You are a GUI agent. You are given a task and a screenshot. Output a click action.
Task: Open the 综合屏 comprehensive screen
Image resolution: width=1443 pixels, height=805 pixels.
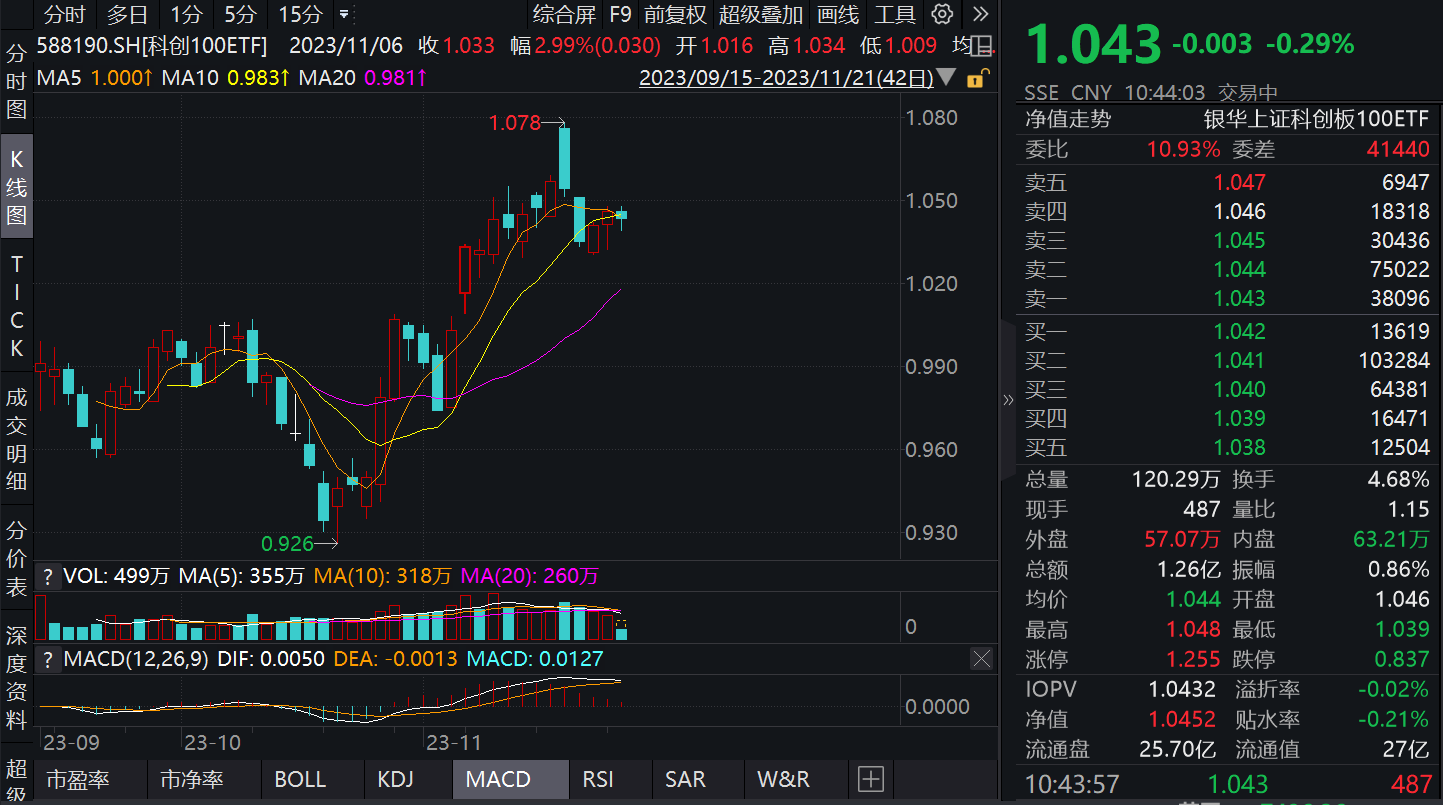click(564, 15)
